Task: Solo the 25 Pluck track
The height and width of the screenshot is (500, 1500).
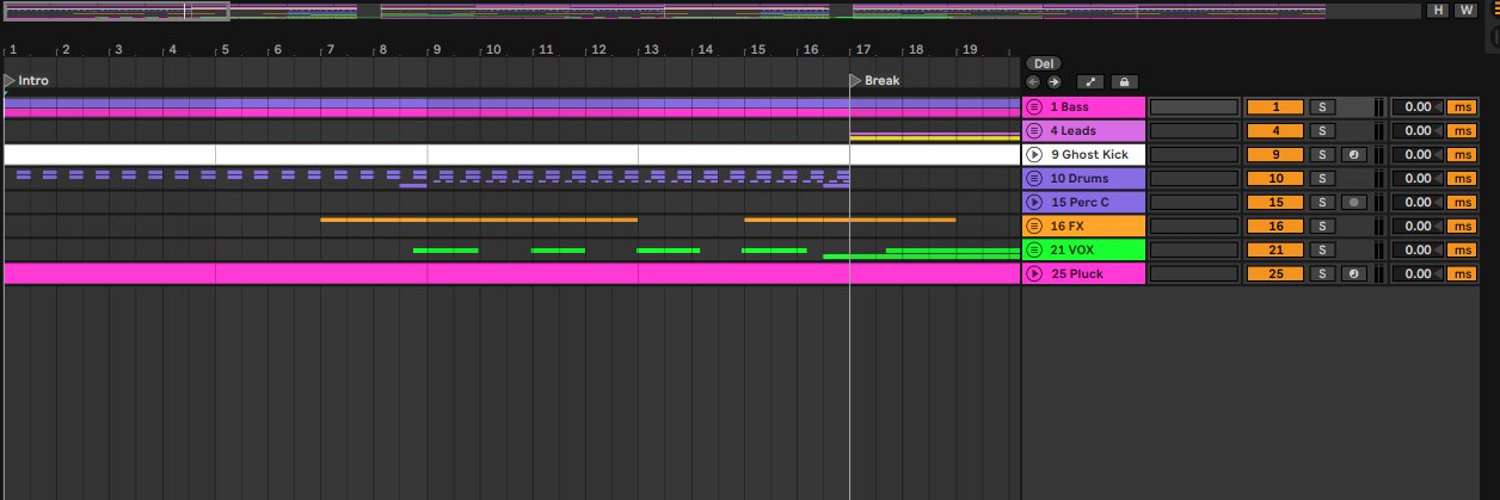Action: pyautogui.click(x=1322, y=274)
